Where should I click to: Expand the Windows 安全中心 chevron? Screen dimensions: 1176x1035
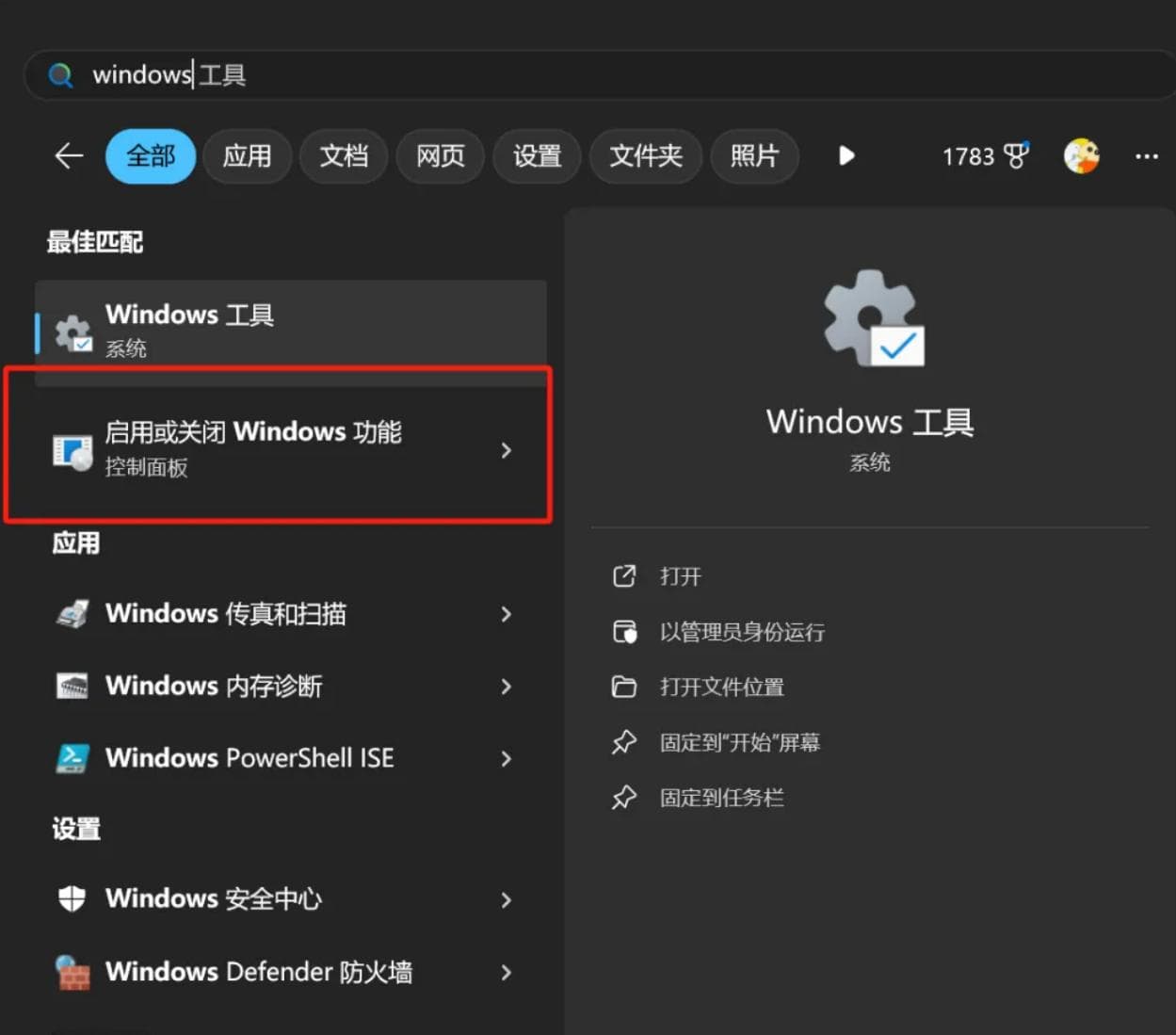point(507,900)
